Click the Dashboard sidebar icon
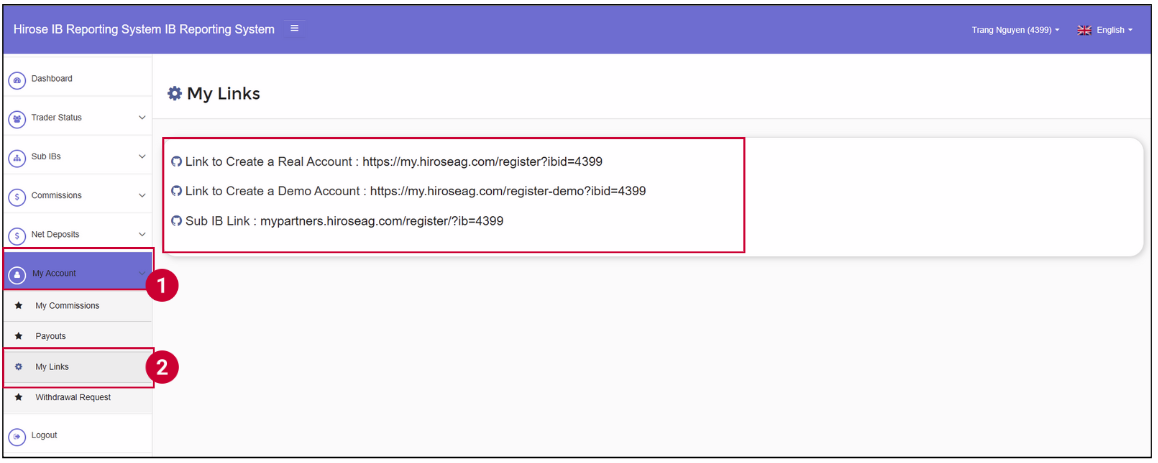The height and width of the screenshot is (463, 1158). coord(17,80)
